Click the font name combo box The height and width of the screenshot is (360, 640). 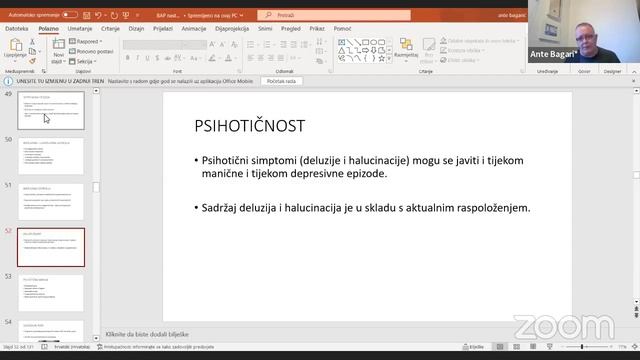[x=154, y=44]
